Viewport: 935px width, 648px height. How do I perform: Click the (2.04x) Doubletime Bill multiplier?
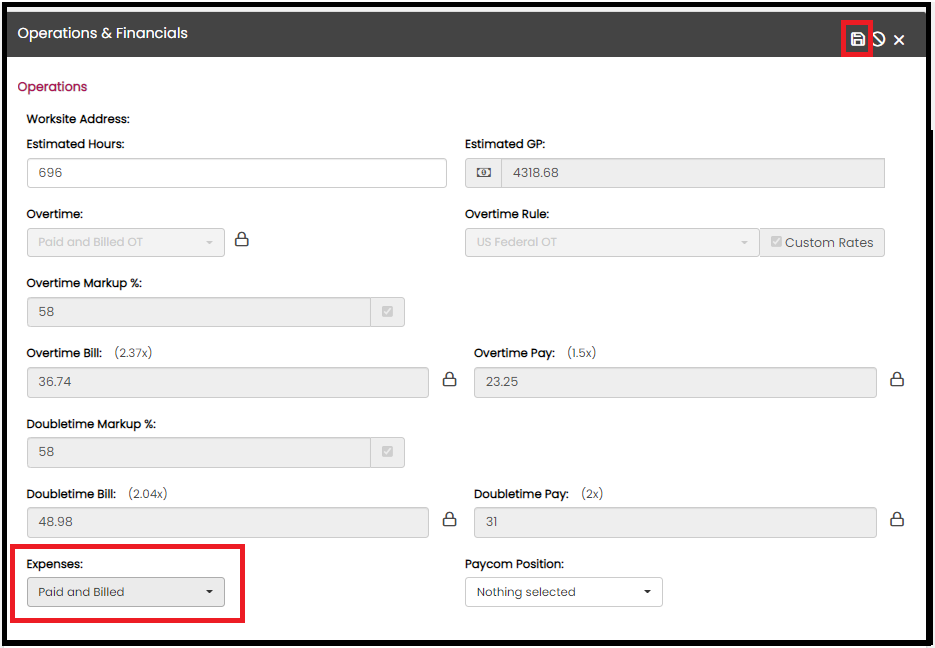click(148, 494)
